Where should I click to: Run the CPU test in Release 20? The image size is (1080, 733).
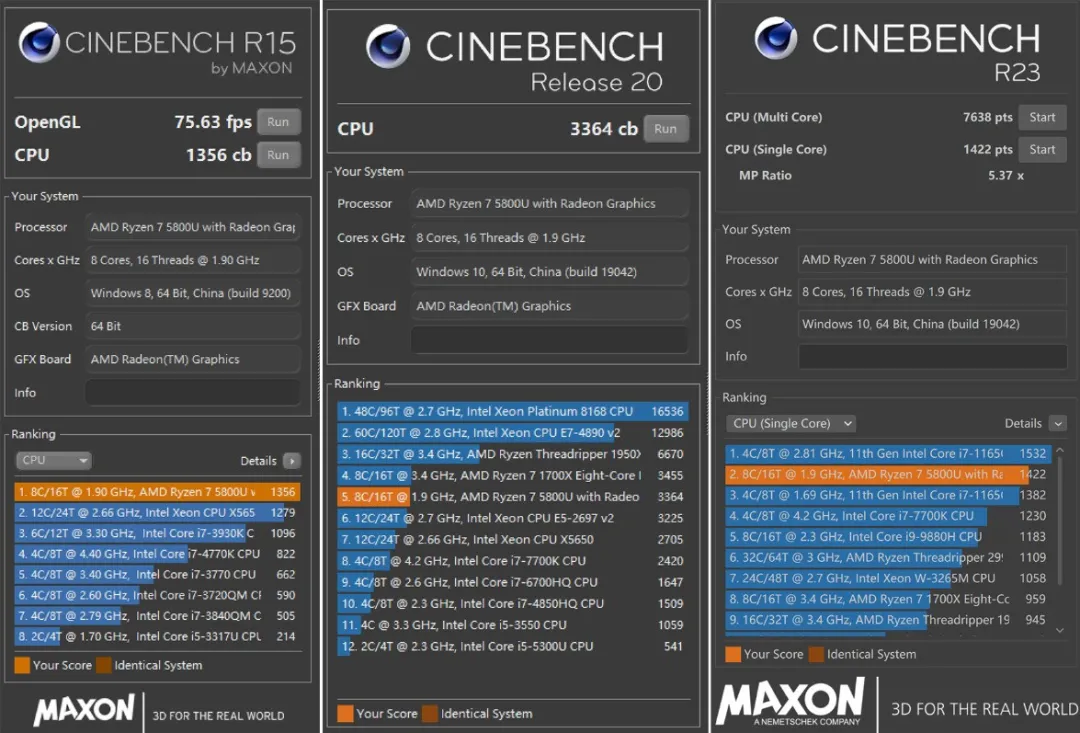[x=665, y=129]
